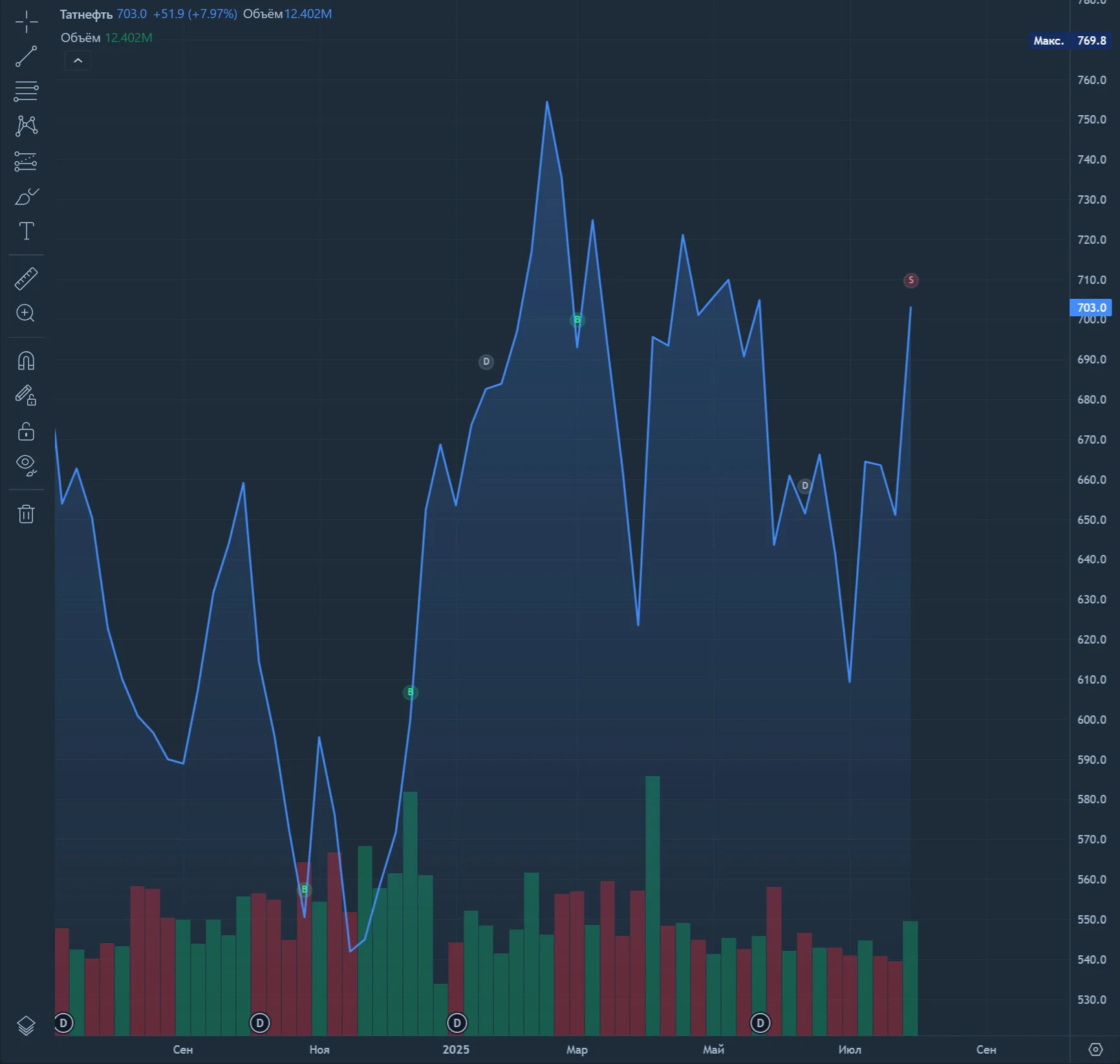This screenshot has width=1120, height=1064.
Task: Open chart settings gear at bottom right
Action: click(x=1095, y=1049)
